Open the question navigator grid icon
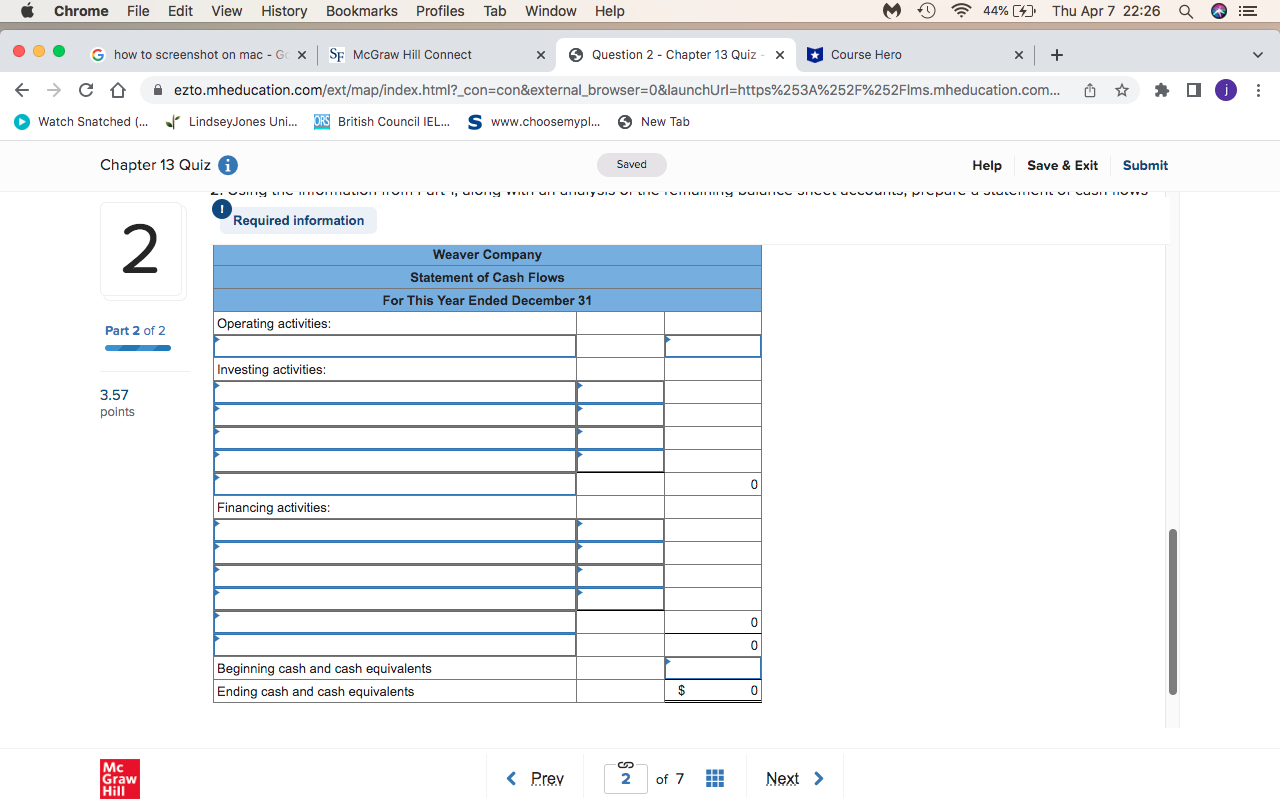This screenshot has height=800, width=1280. point(714,777)
